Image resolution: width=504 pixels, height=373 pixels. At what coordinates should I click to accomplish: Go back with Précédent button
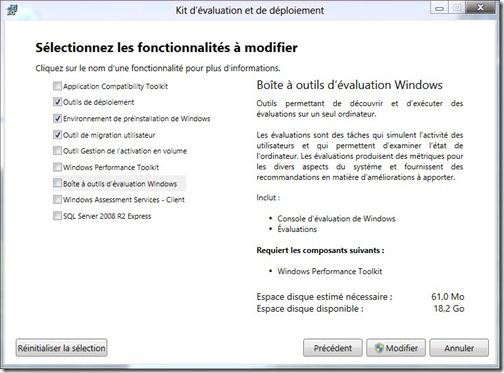click(333, 348)
